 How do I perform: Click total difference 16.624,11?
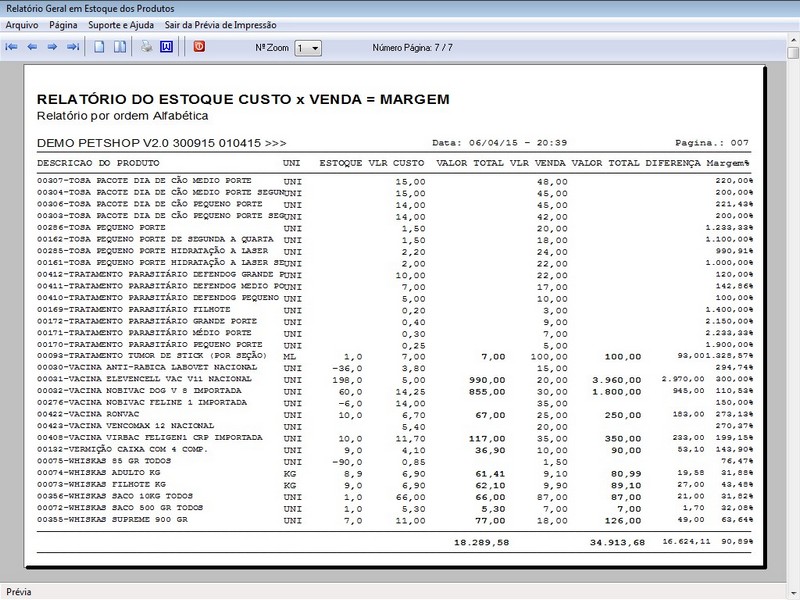[x=686, y=542]
